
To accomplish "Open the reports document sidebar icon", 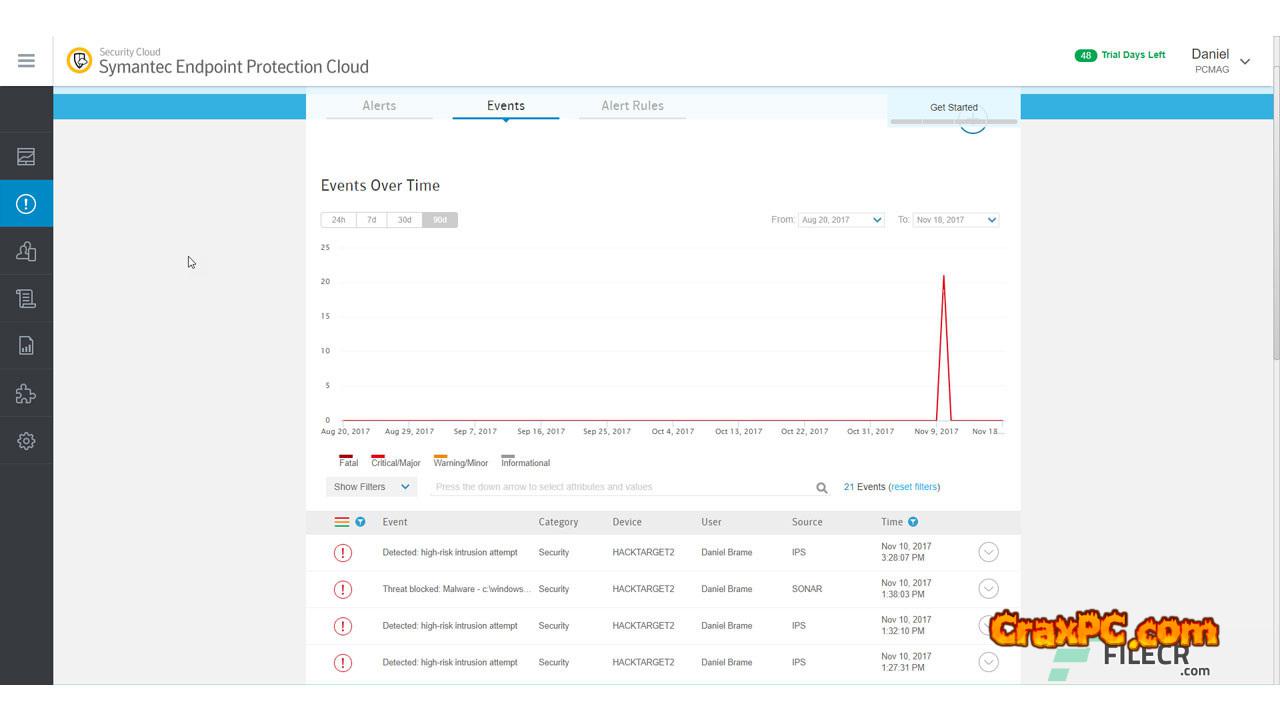I will (26, 346).
